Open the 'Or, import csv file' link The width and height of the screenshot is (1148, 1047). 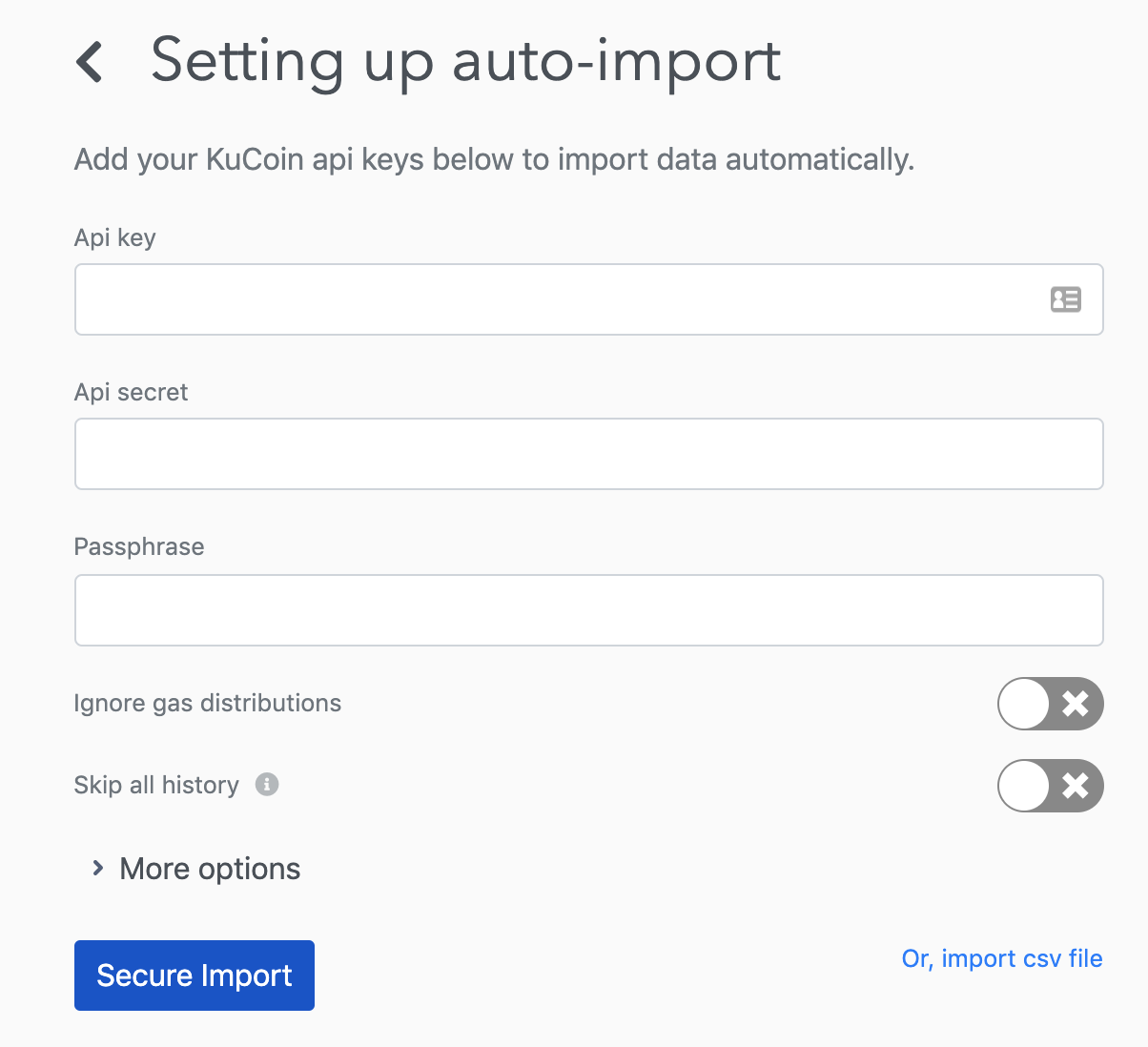[x=1002, y=958]
